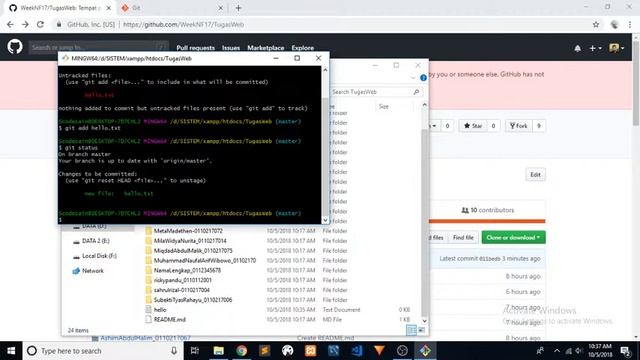Switch to the WeekNF17/TugasWeb tab
640x360 pixels.
tap(60, 8)
